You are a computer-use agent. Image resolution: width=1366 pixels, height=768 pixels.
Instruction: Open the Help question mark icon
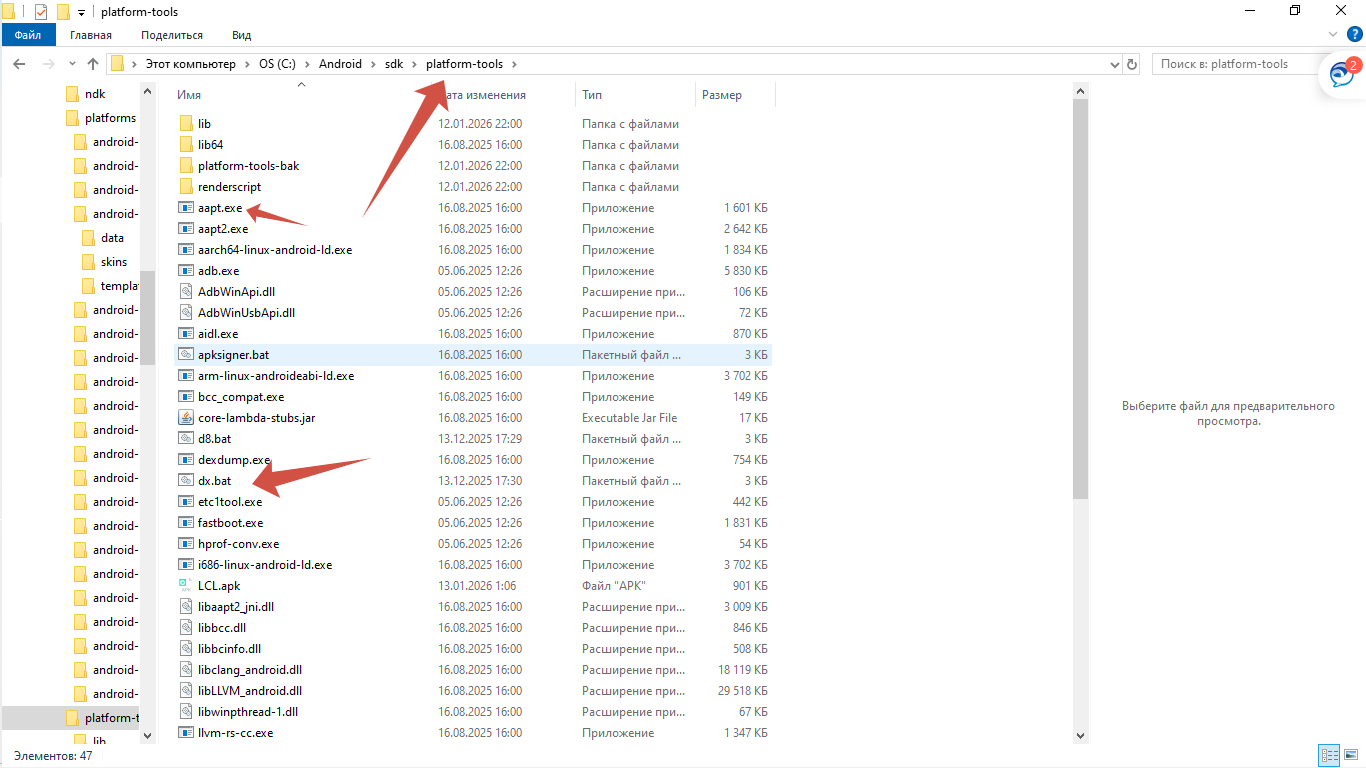[x=1355, y=34]
